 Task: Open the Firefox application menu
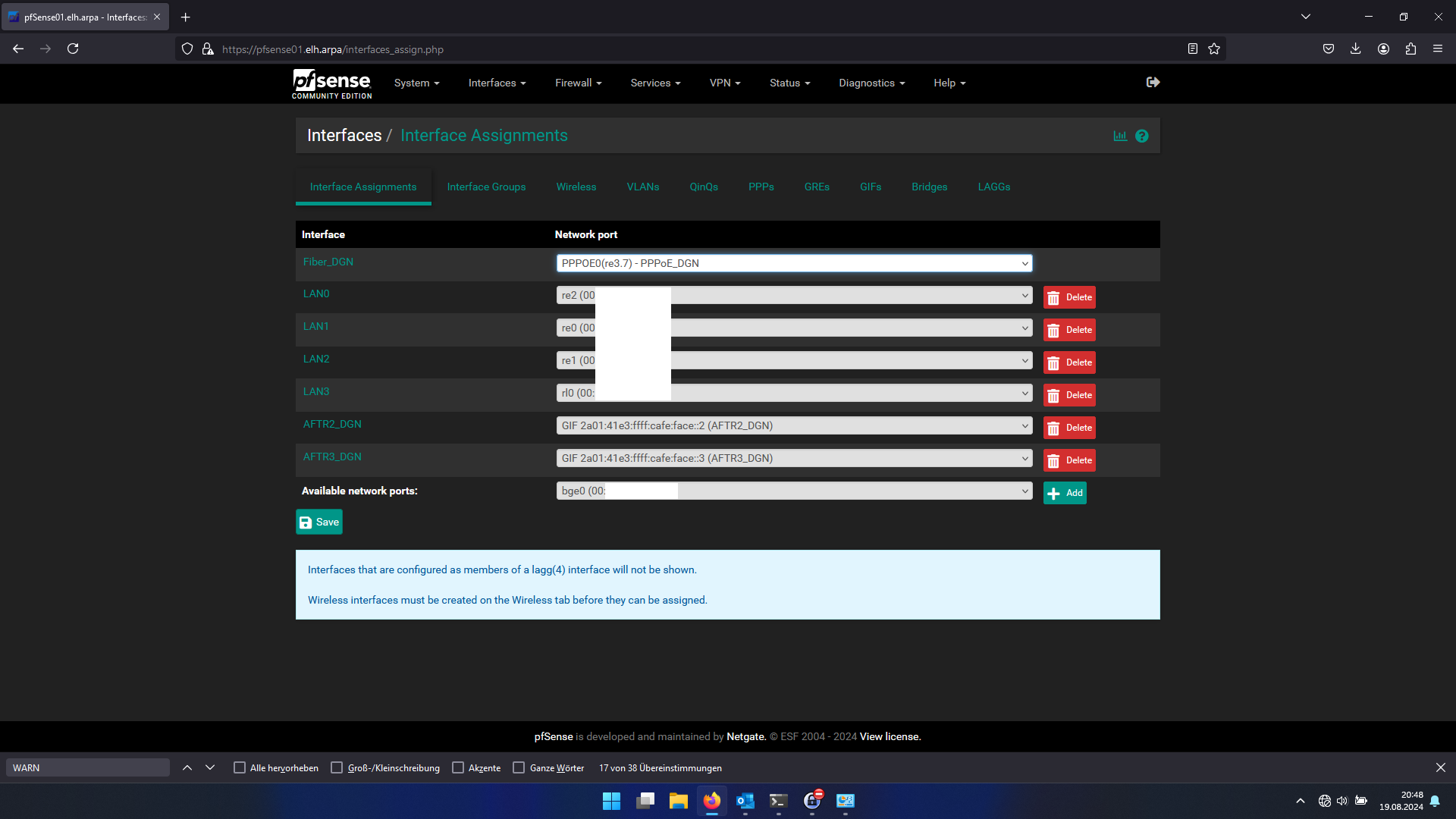point(1438,49)
